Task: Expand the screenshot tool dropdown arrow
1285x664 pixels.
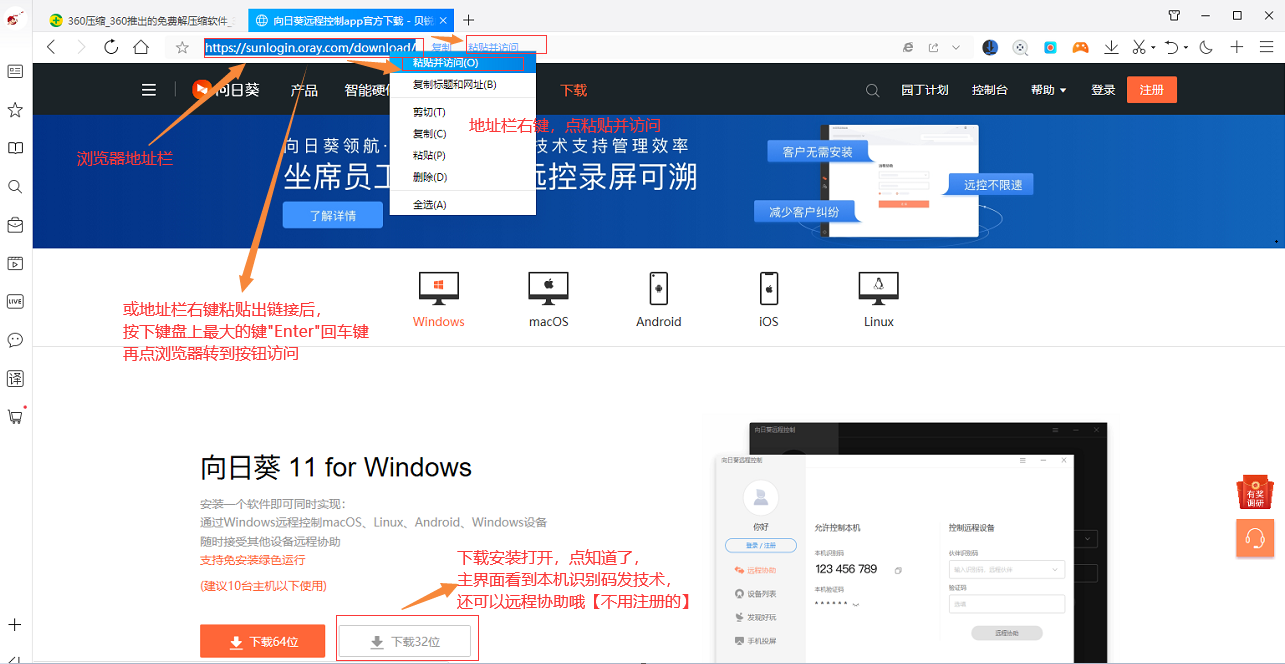Action: (x=1153, y=47)
